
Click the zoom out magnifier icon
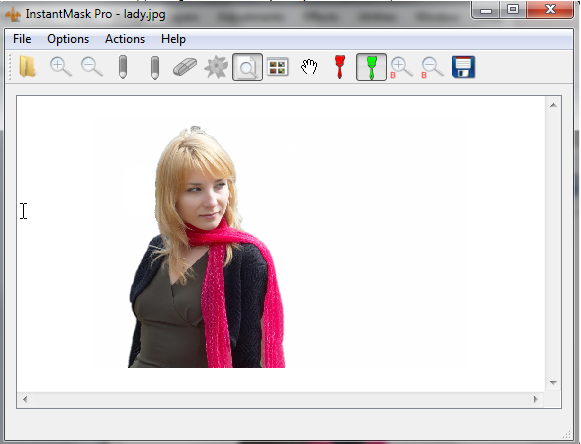(92, 67)
